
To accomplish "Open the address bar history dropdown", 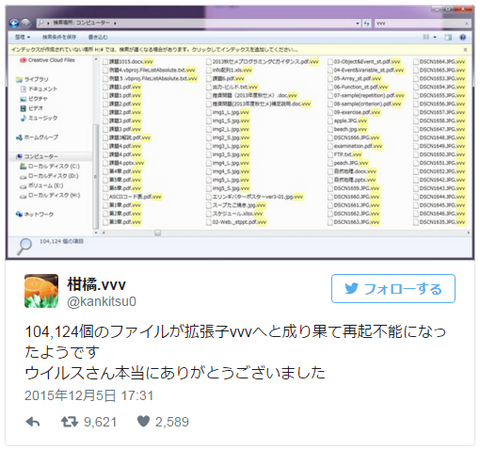I will click(358, 23).
